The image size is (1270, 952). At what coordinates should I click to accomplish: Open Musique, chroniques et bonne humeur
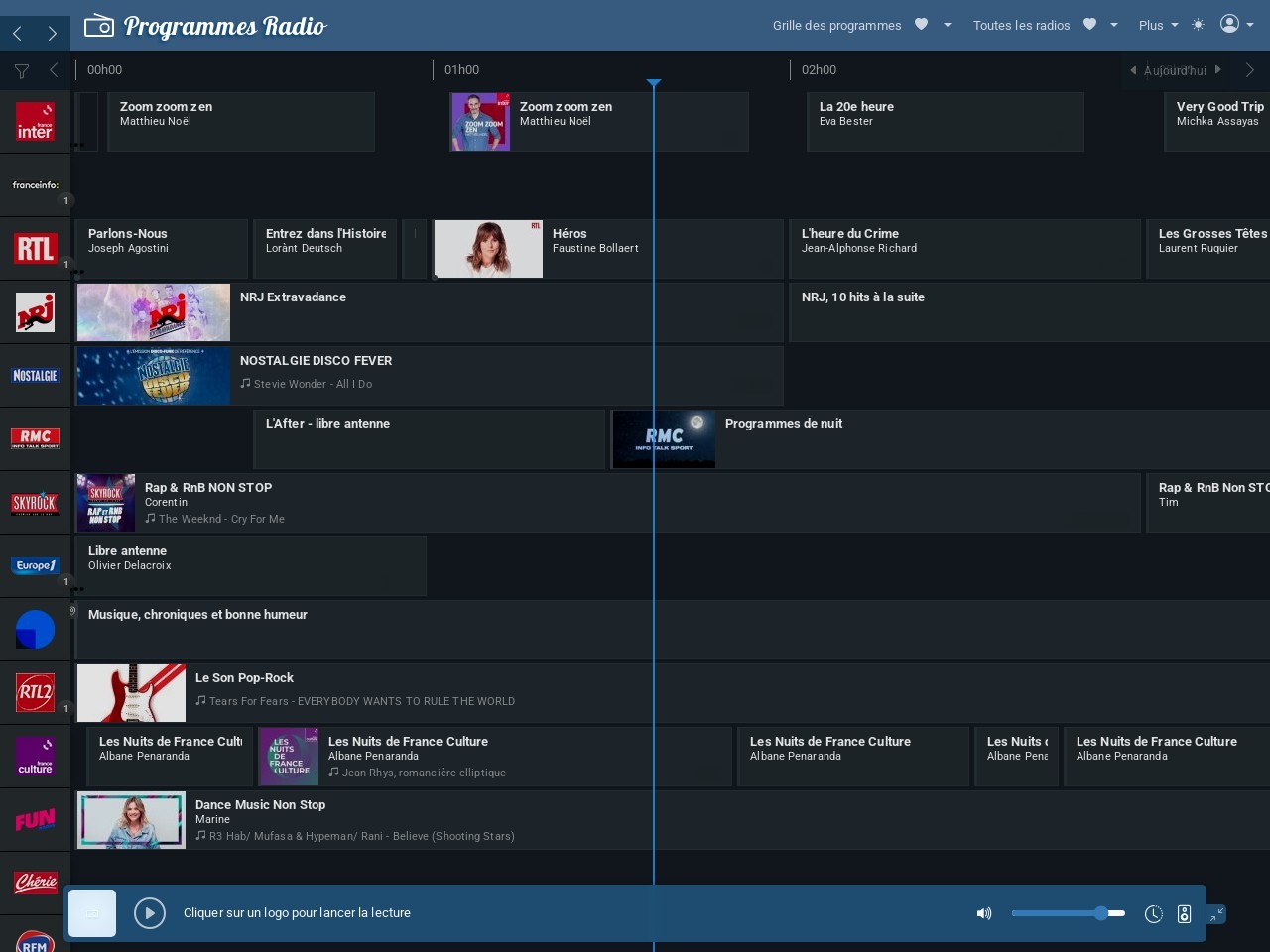click(x=673, y=630)
